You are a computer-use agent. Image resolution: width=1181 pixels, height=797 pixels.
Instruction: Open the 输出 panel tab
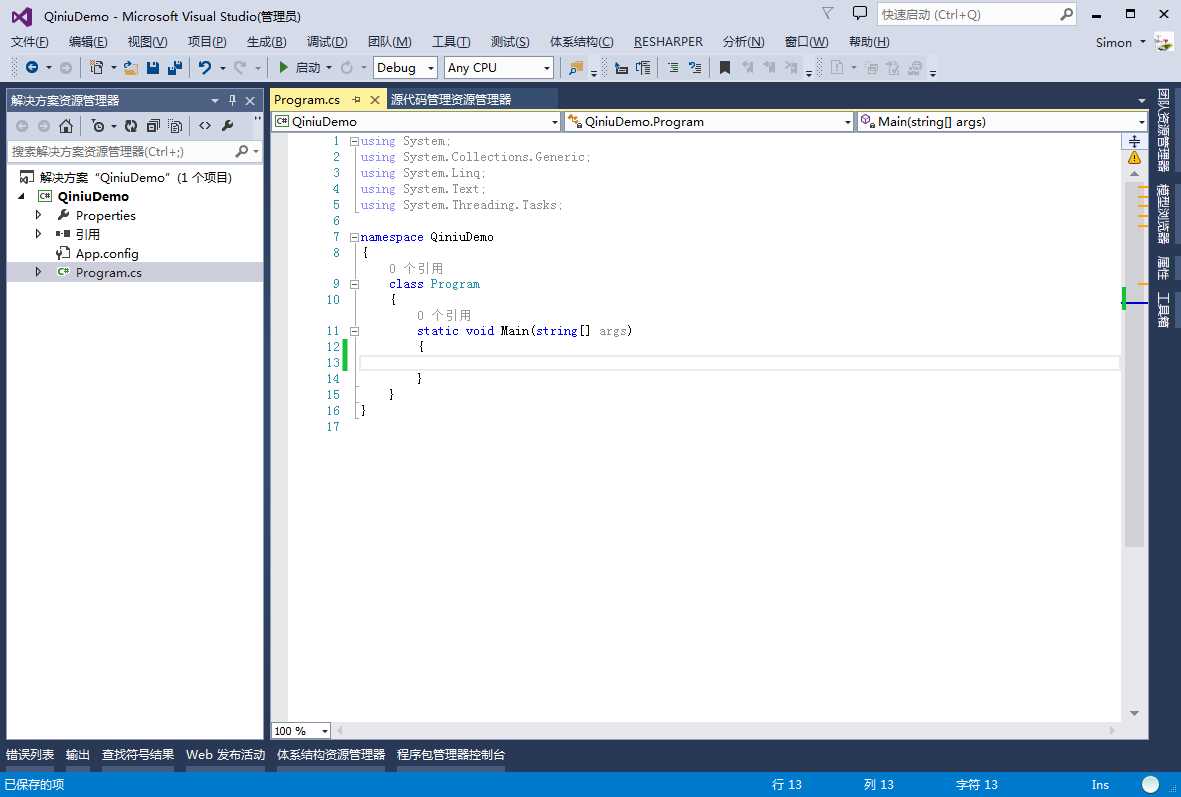pos(78,755)
